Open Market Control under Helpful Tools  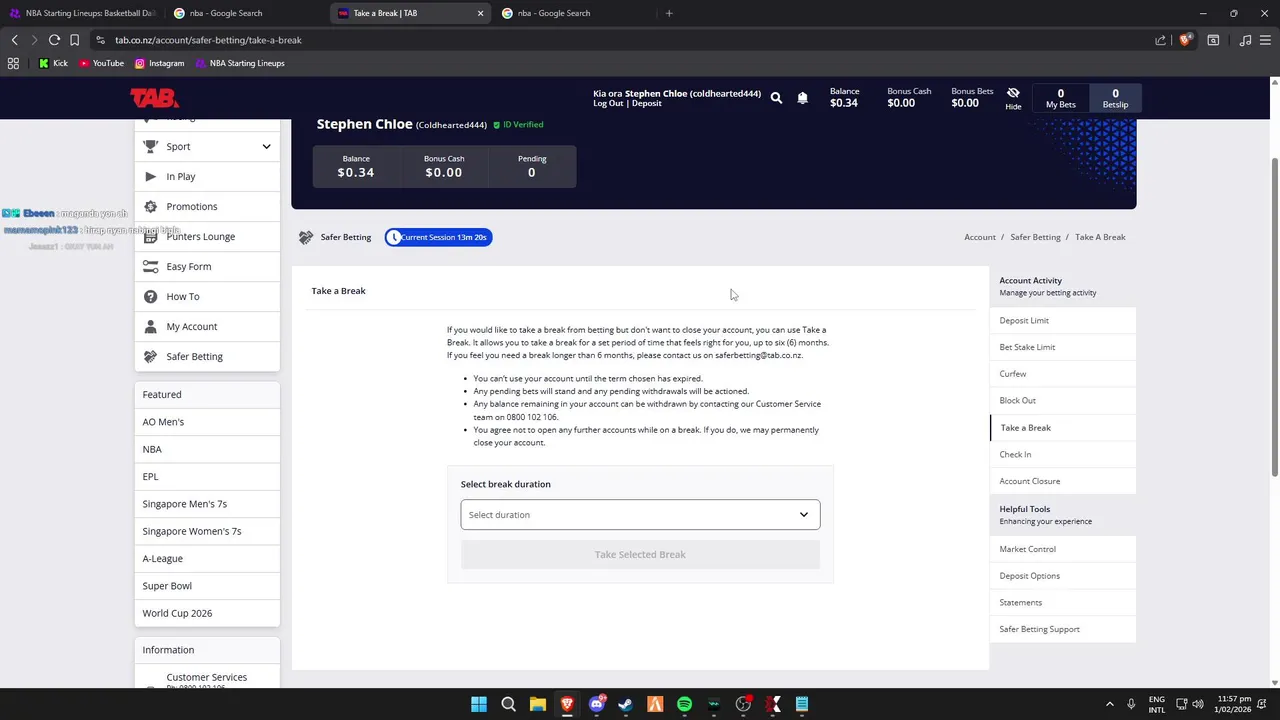[x=1063, y=549]
